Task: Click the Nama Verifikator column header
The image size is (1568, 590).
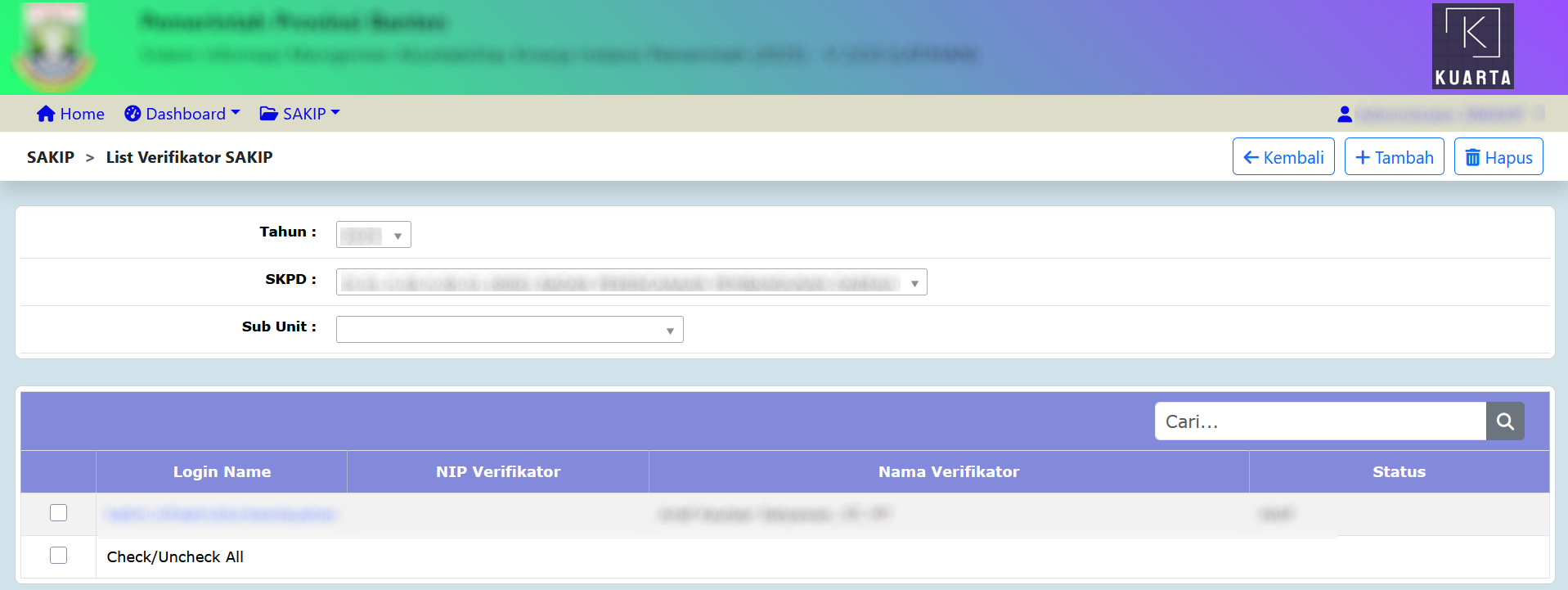Action: click(x=949, y=471)
